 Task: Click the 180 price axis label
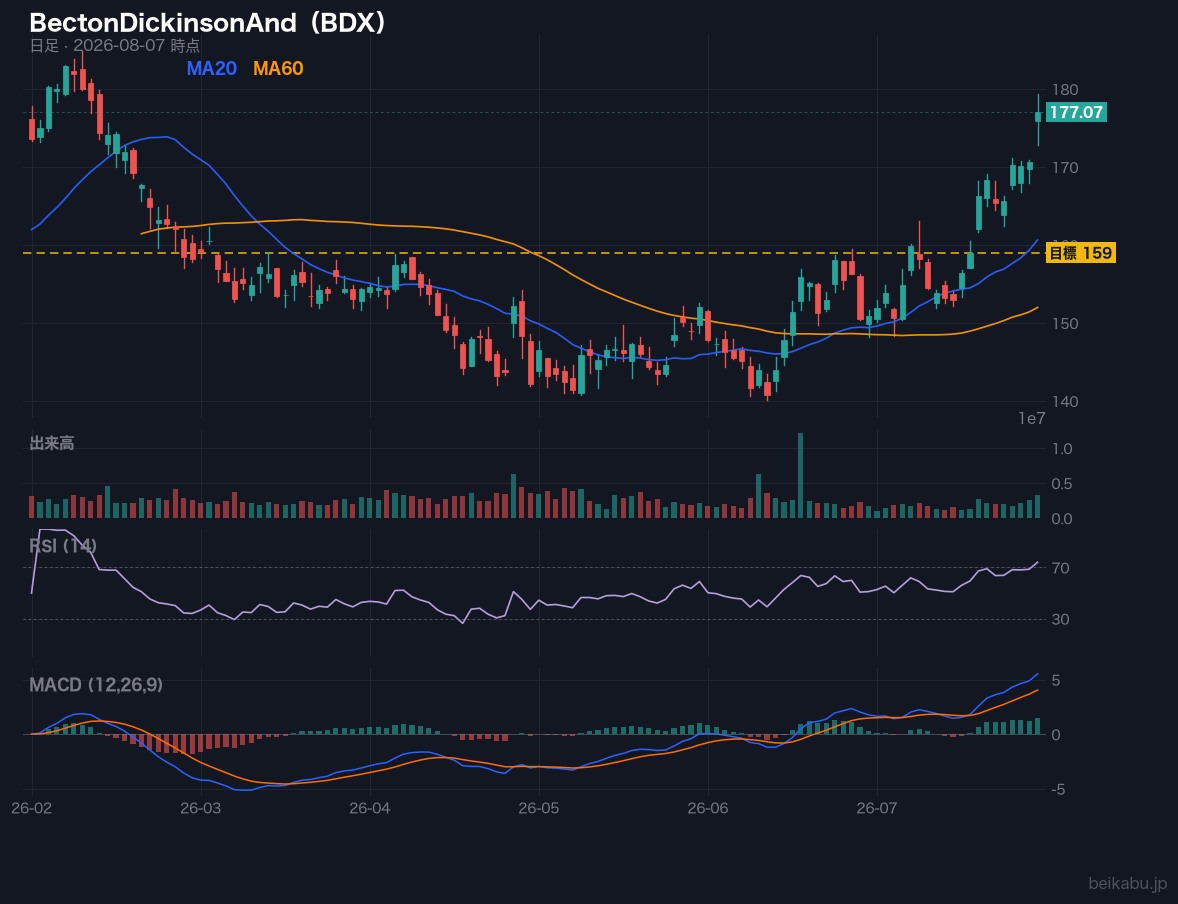point(1065,90)
